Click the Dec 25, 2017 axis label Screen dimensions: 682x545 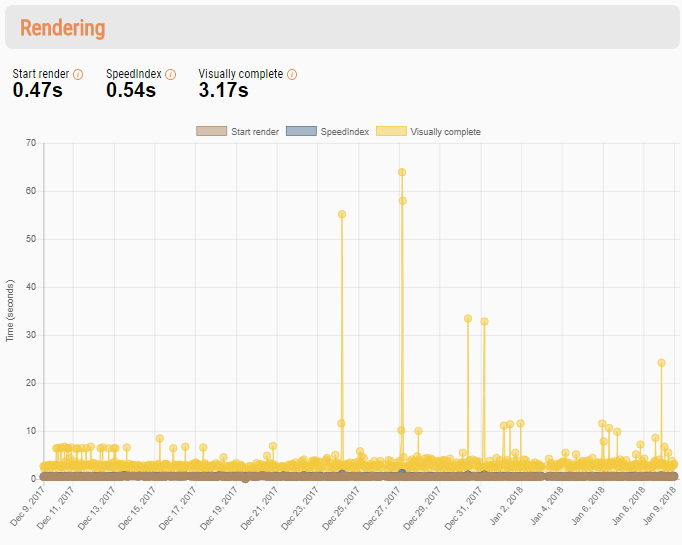coord(341,508)
